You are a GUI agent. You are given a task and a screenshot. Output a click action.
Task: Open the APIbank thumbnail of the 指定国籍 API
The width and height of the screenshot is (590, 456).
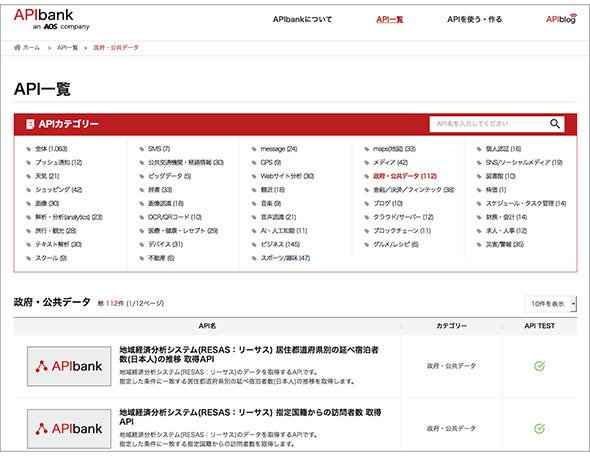click(69, 429)
